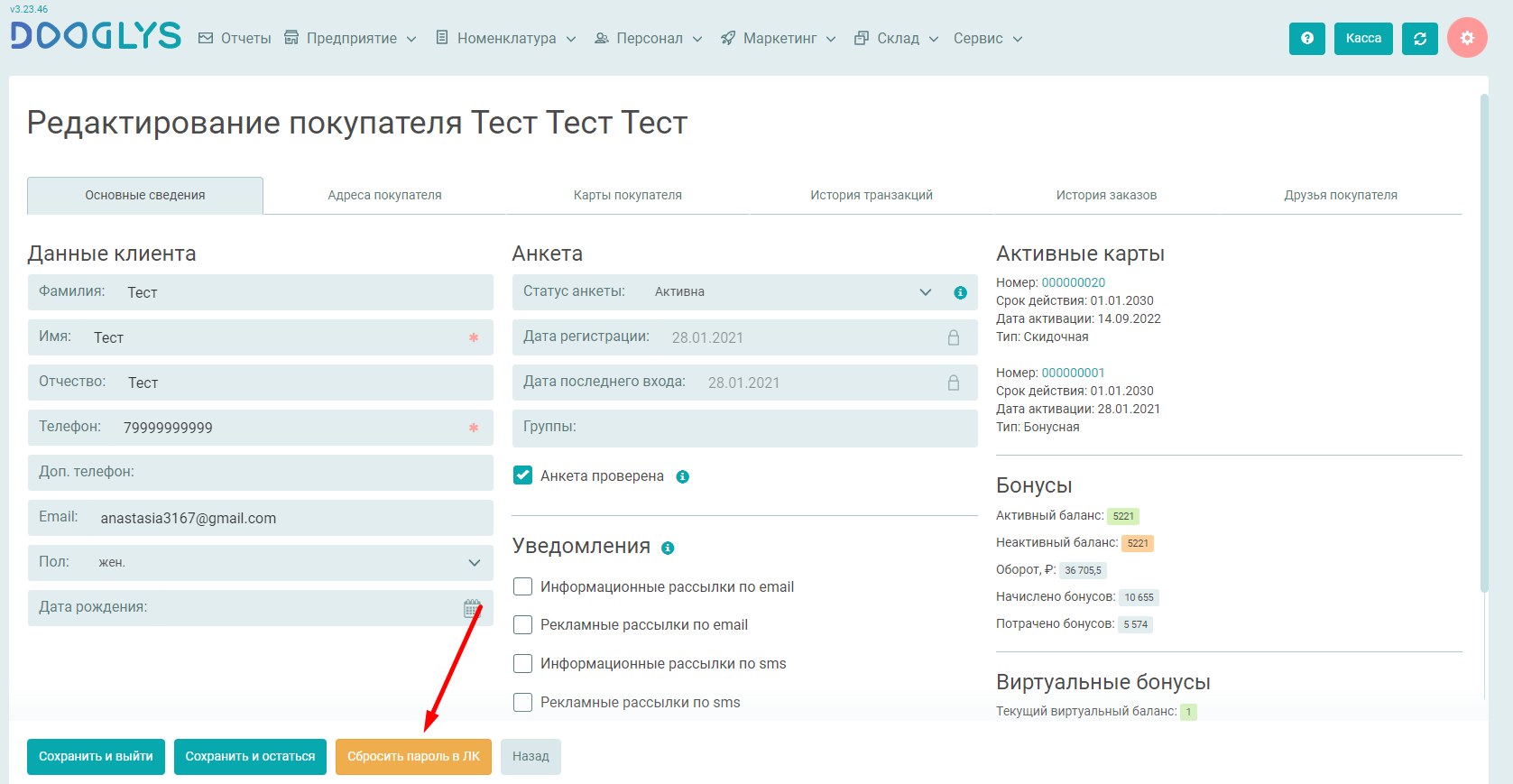The width and height of the screenshot is (1513, 784).
Task: Click the Потрачено бонусов 5 574 value
Action: (1136, 624)
